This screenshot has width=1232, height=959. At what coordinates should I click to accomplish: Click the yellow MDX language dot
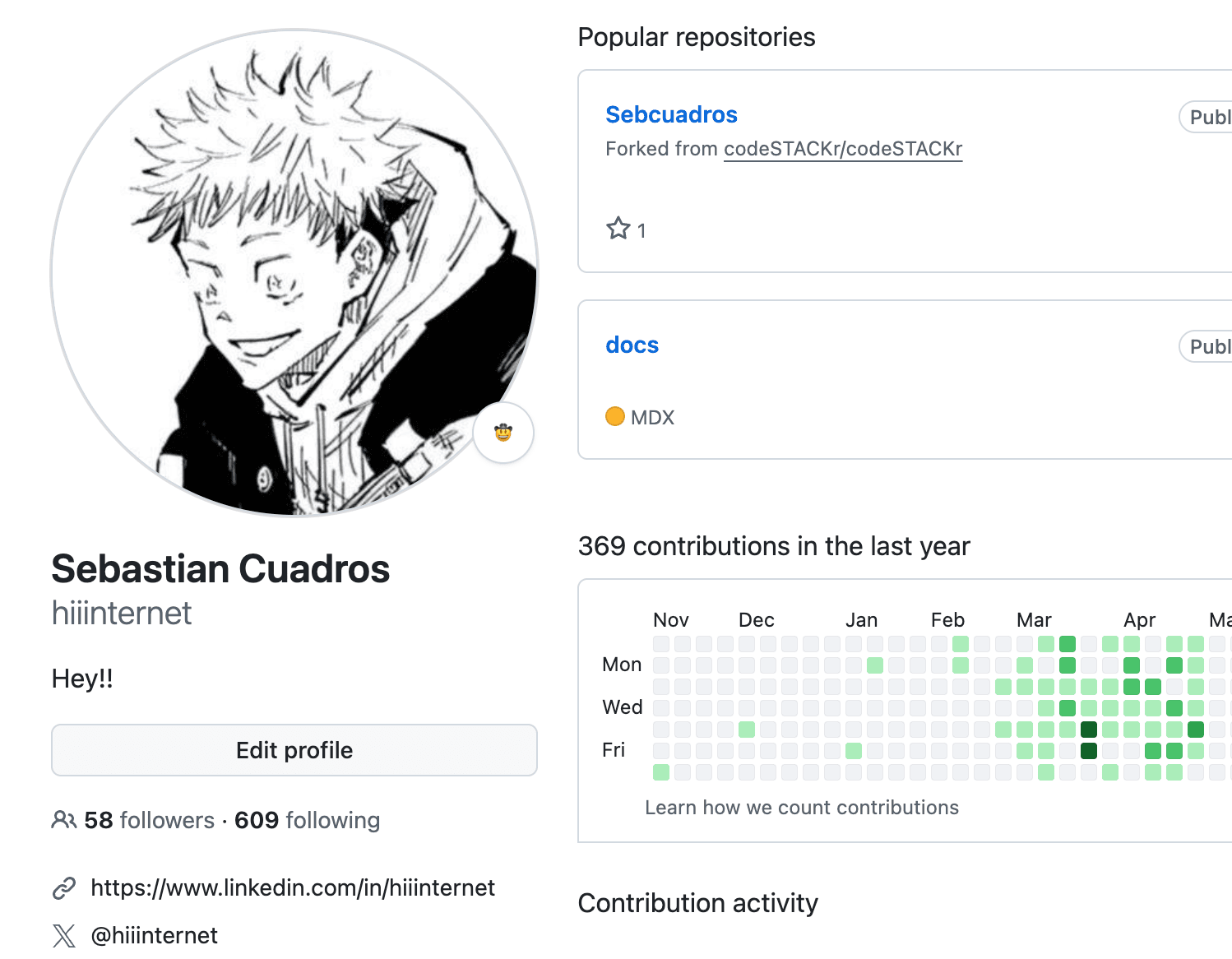(614, 417)
